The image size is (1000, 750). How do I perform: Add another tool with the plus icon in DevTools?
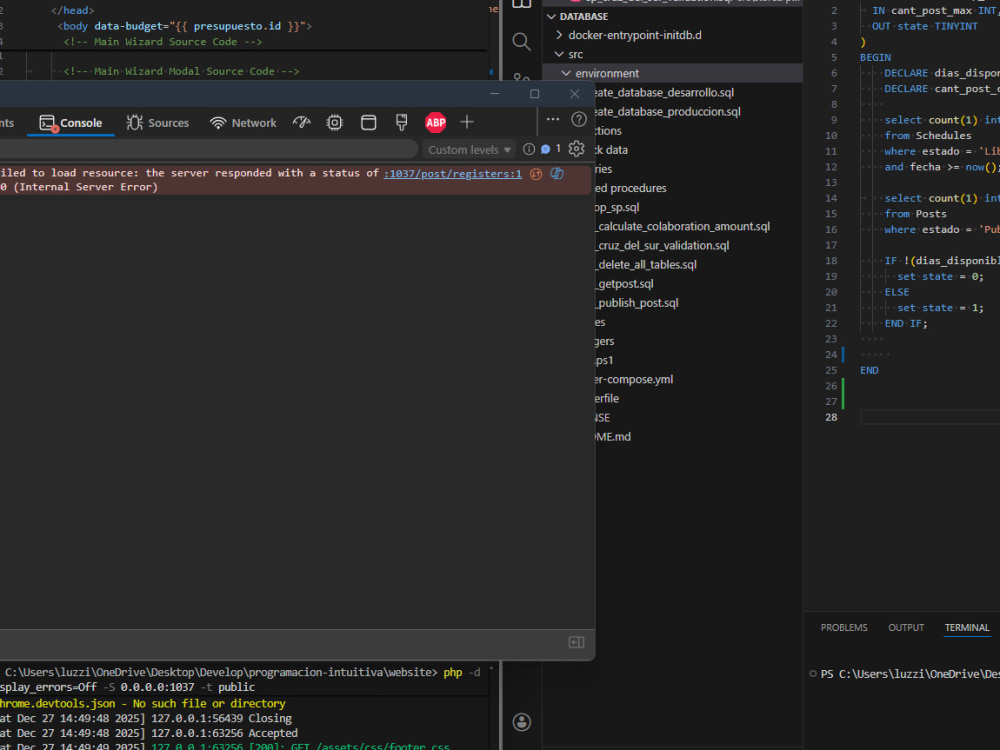(x=467, y=122)
